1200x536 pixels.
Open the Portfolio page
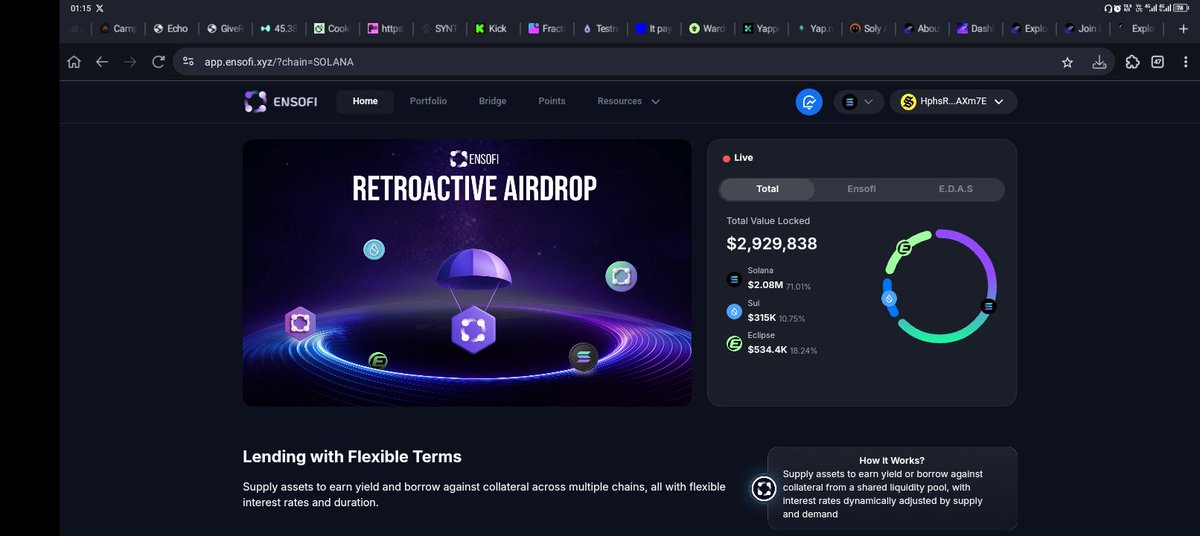point(428,101)
